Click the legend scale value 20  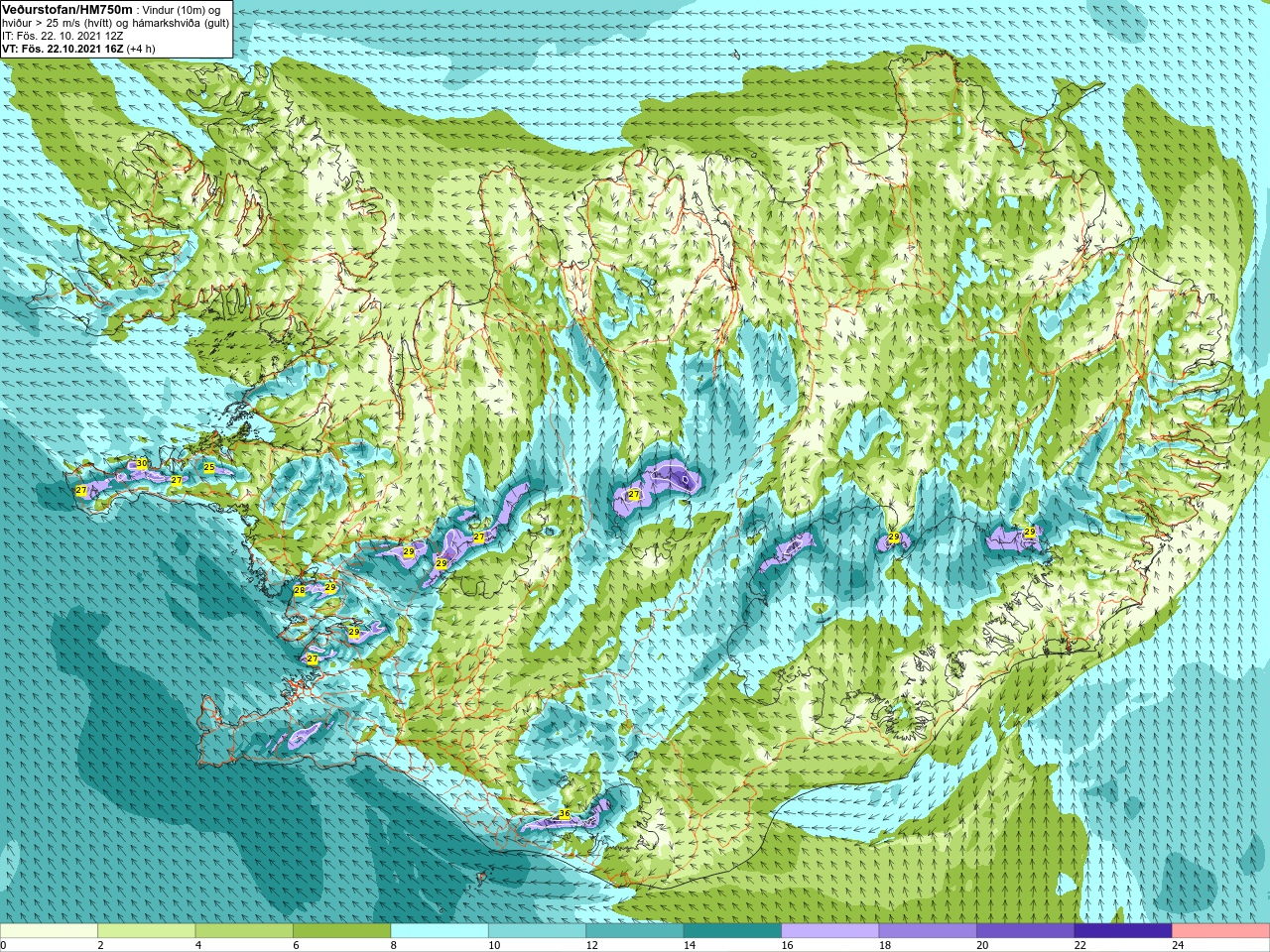(x=982, y=946)
